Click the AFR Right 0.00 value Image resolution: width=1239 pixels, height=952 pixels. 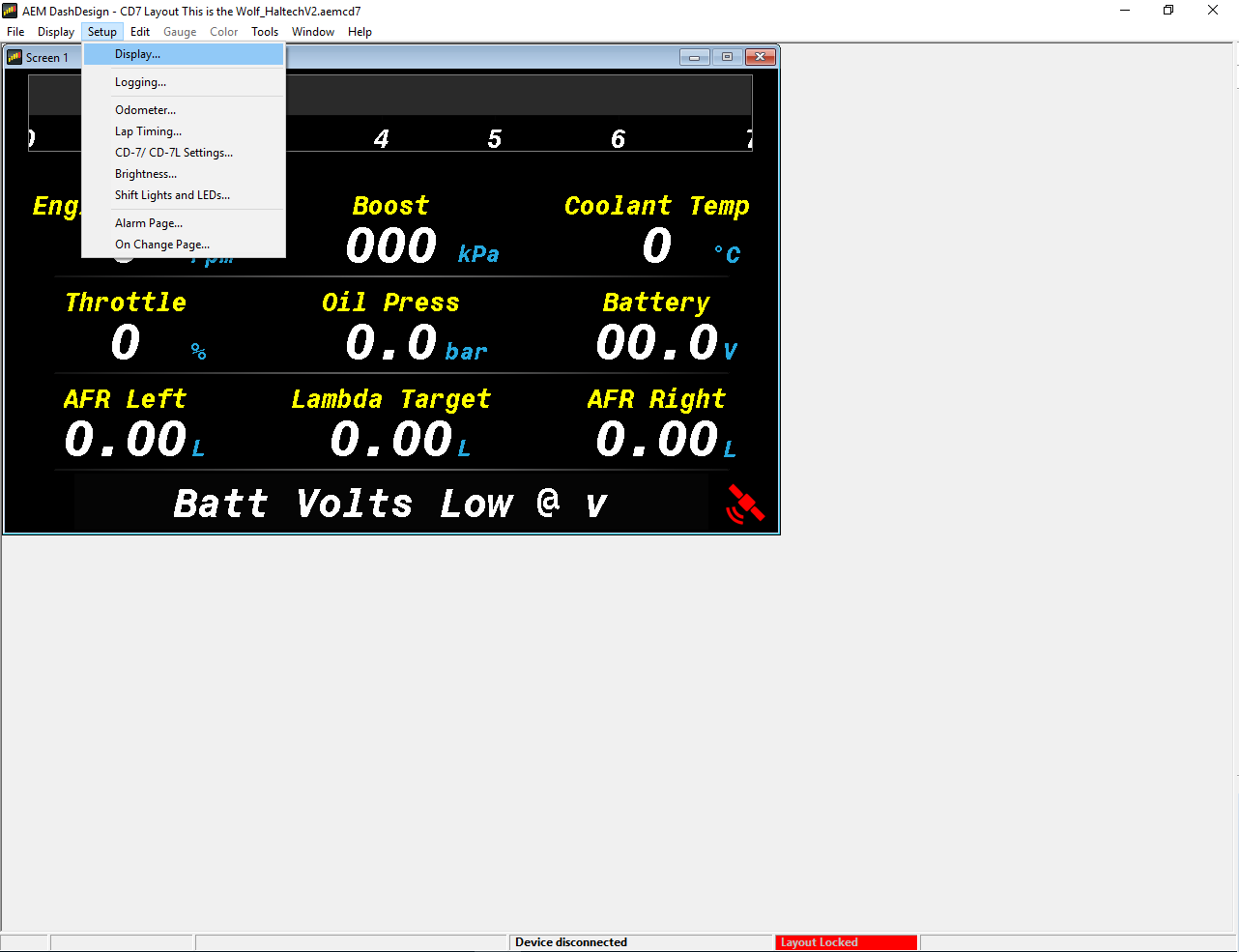coord(657,440)
